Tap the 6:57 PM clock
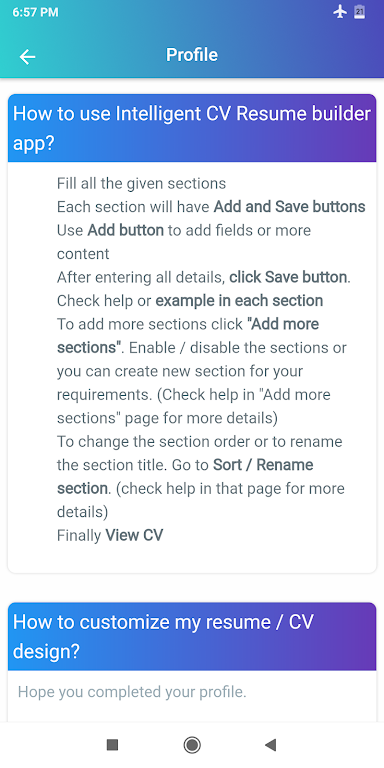Image resolution: width=384 pixels, height=768 pixels. [x=35, y=12]
